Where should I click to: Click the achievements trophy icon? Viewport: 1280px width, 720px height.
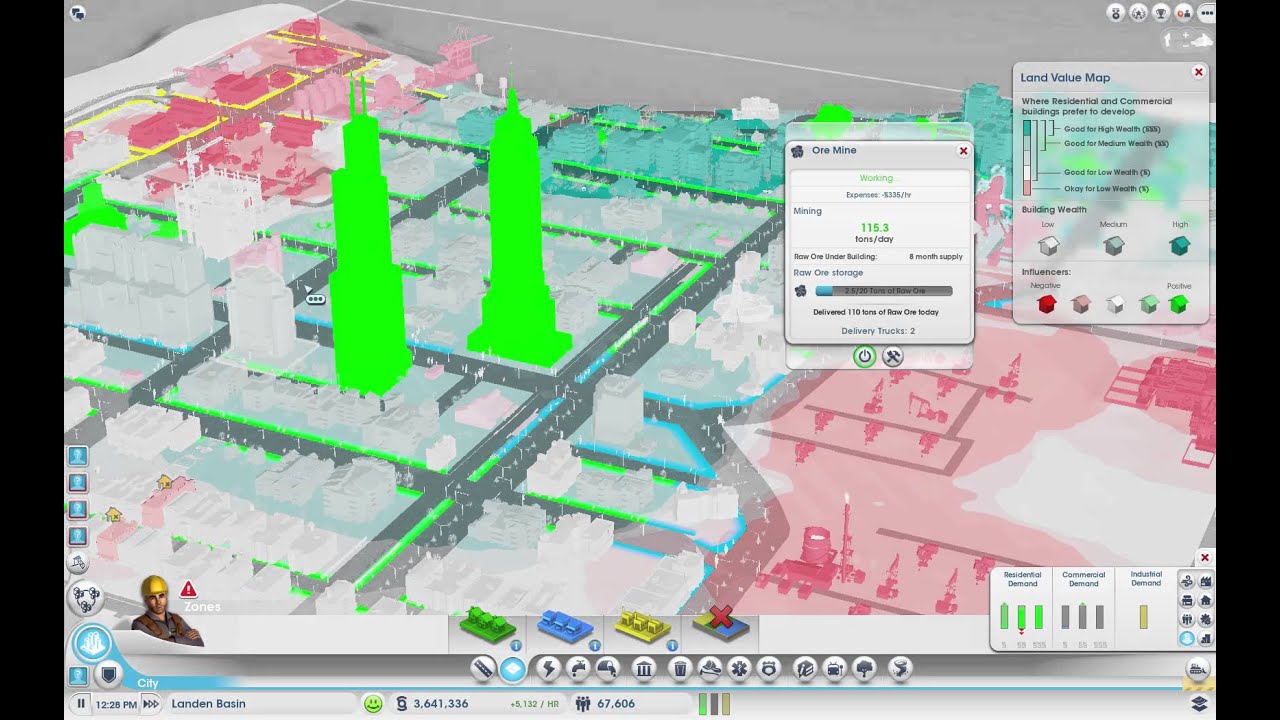pyautogui.click(x=1161, y=13)
